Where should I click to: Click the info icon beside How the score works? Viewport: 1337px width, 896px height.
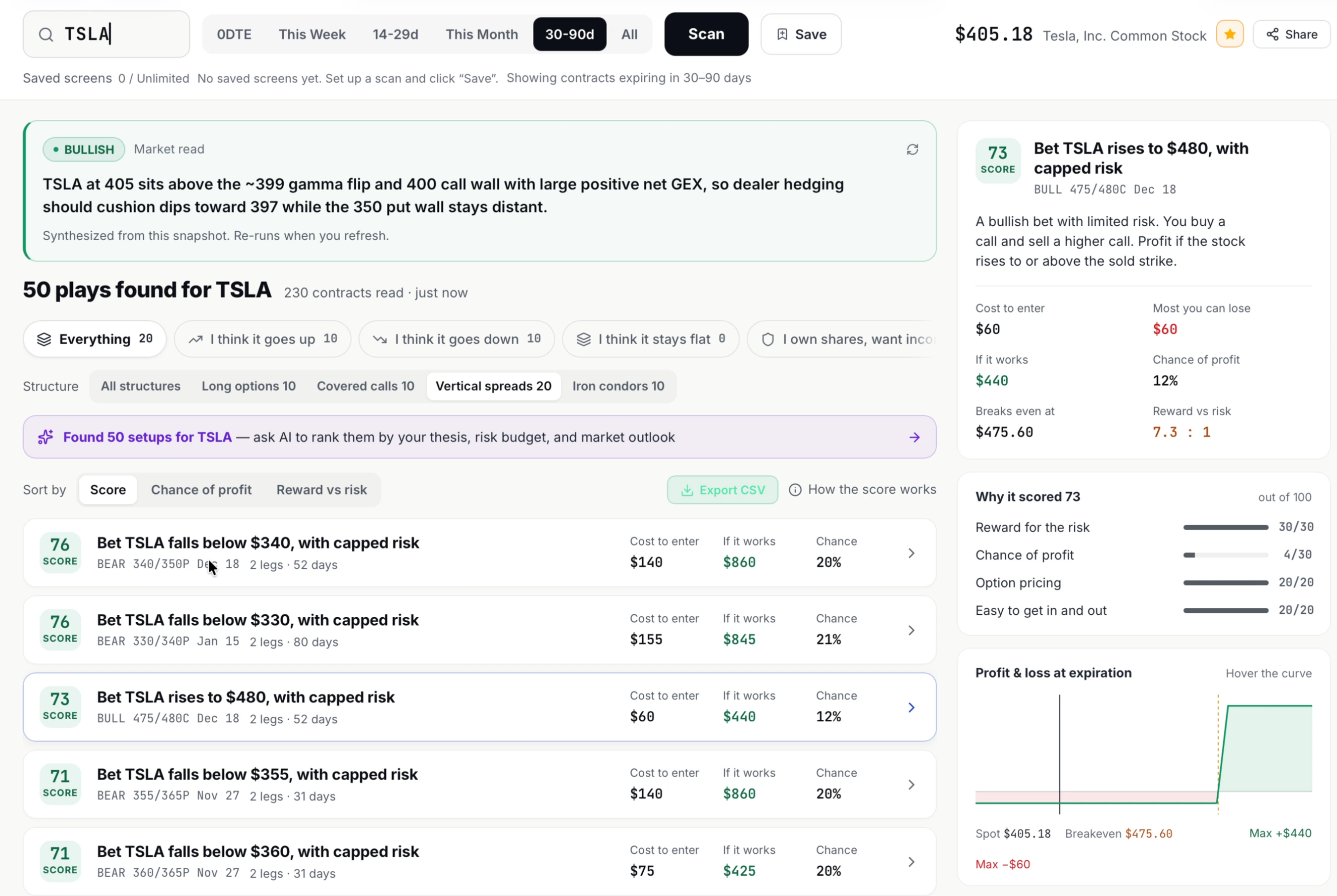click(795, 490)
